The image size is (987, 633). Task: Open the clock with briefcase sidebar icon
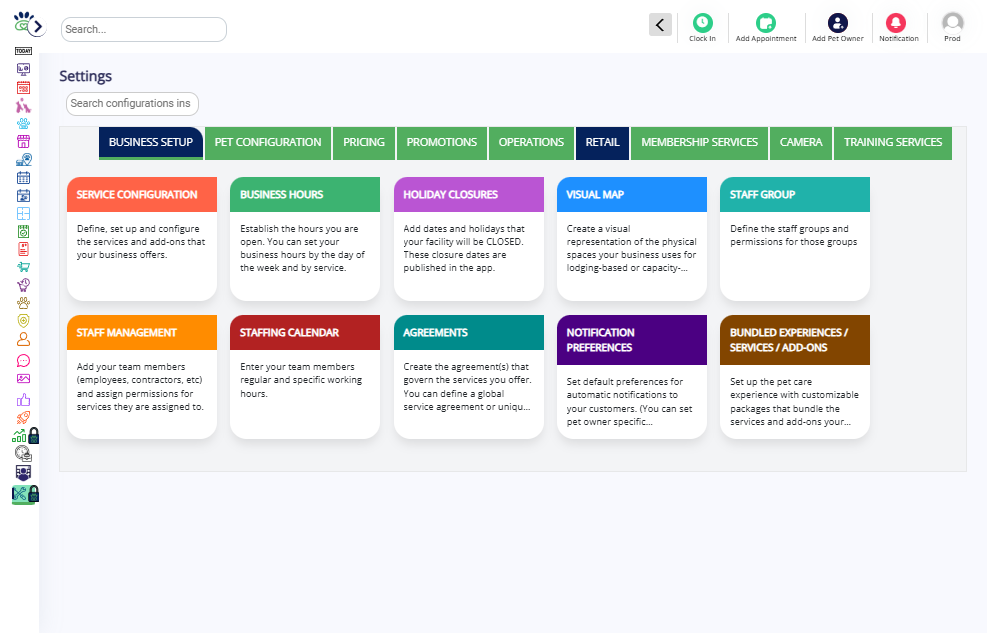click(x=23, y=453)
